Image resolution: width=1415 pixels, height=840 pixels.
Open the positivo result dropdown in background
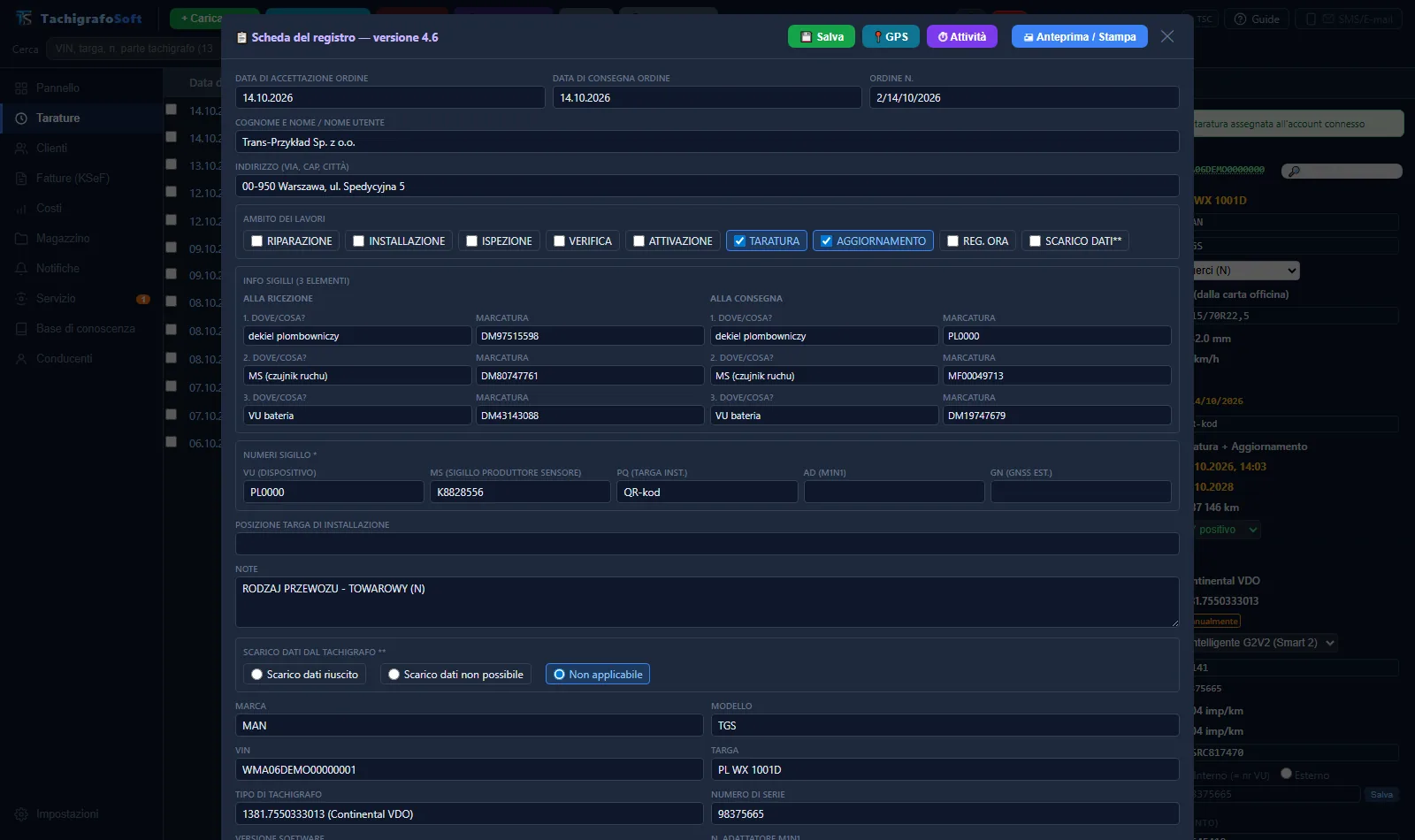pyautogui.click(x=1228, y=530)
